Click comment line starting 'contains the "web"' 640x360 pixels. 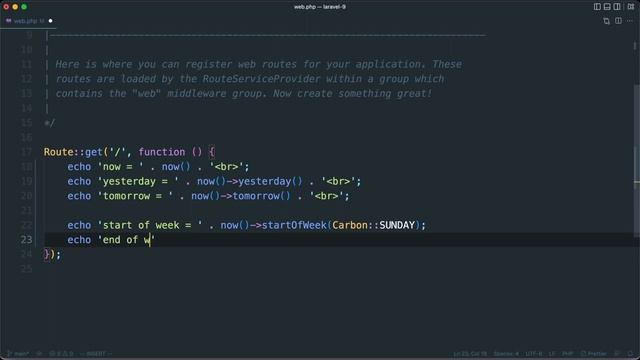click(244, 93)
